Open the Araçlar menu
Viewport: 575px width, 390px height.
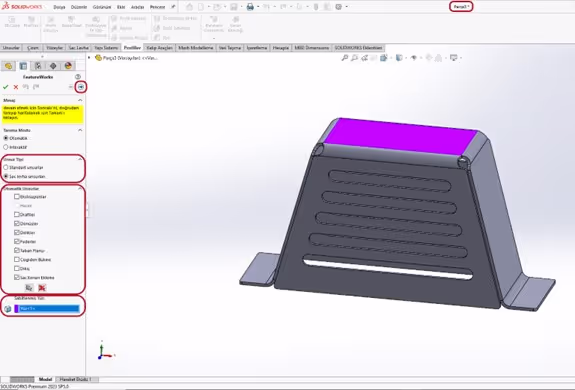pos(138,7)
